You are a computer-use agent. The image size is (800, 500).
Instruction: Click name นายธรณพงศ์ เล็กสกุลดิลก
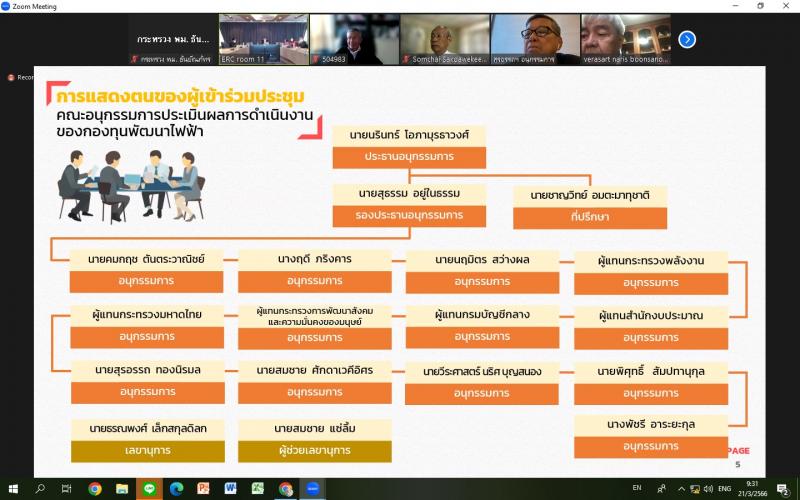[147, 429]
